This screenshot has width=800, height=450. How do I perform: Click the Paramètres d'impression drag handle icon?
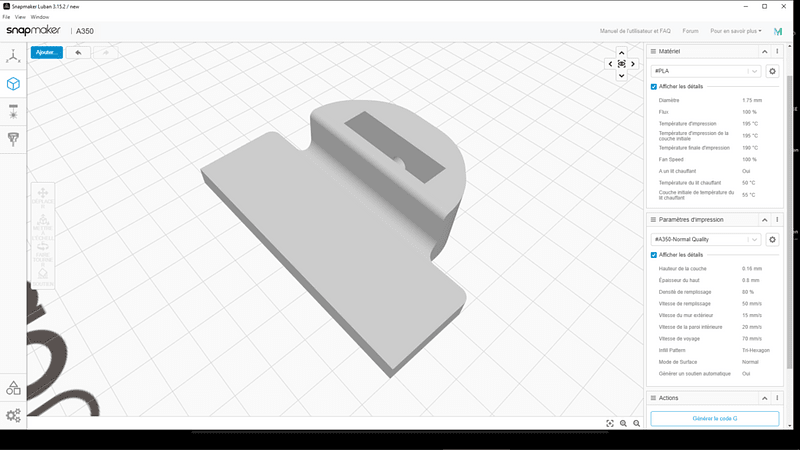pyautogui.click(x=653, y=219)
